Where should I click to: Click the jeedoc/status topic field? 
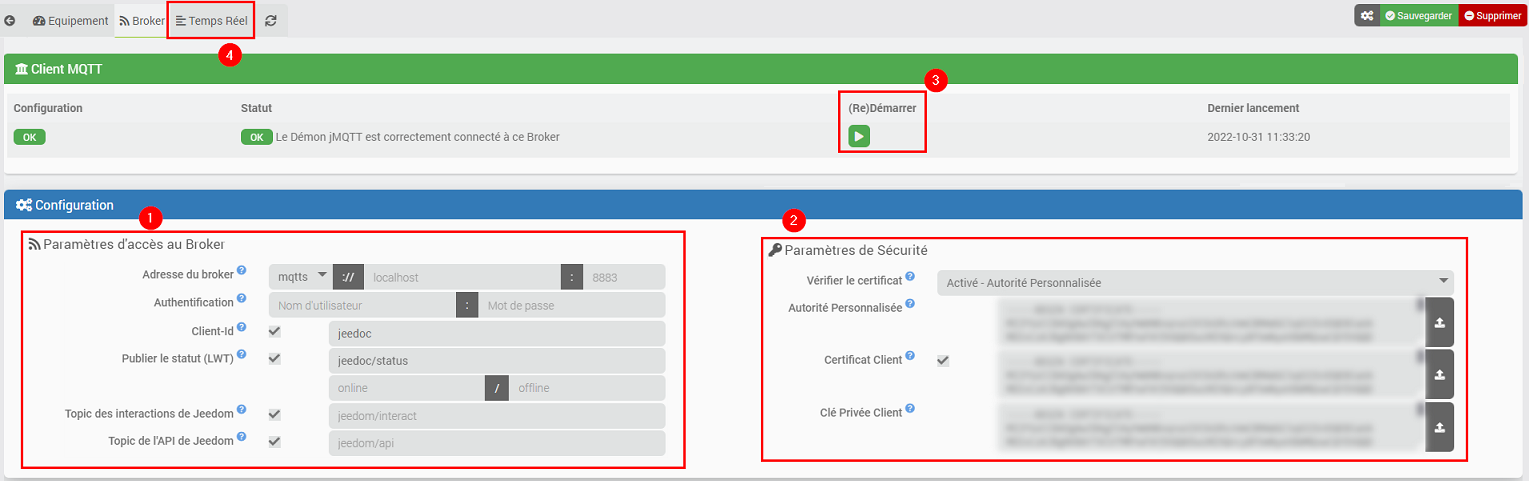[497, 360]
